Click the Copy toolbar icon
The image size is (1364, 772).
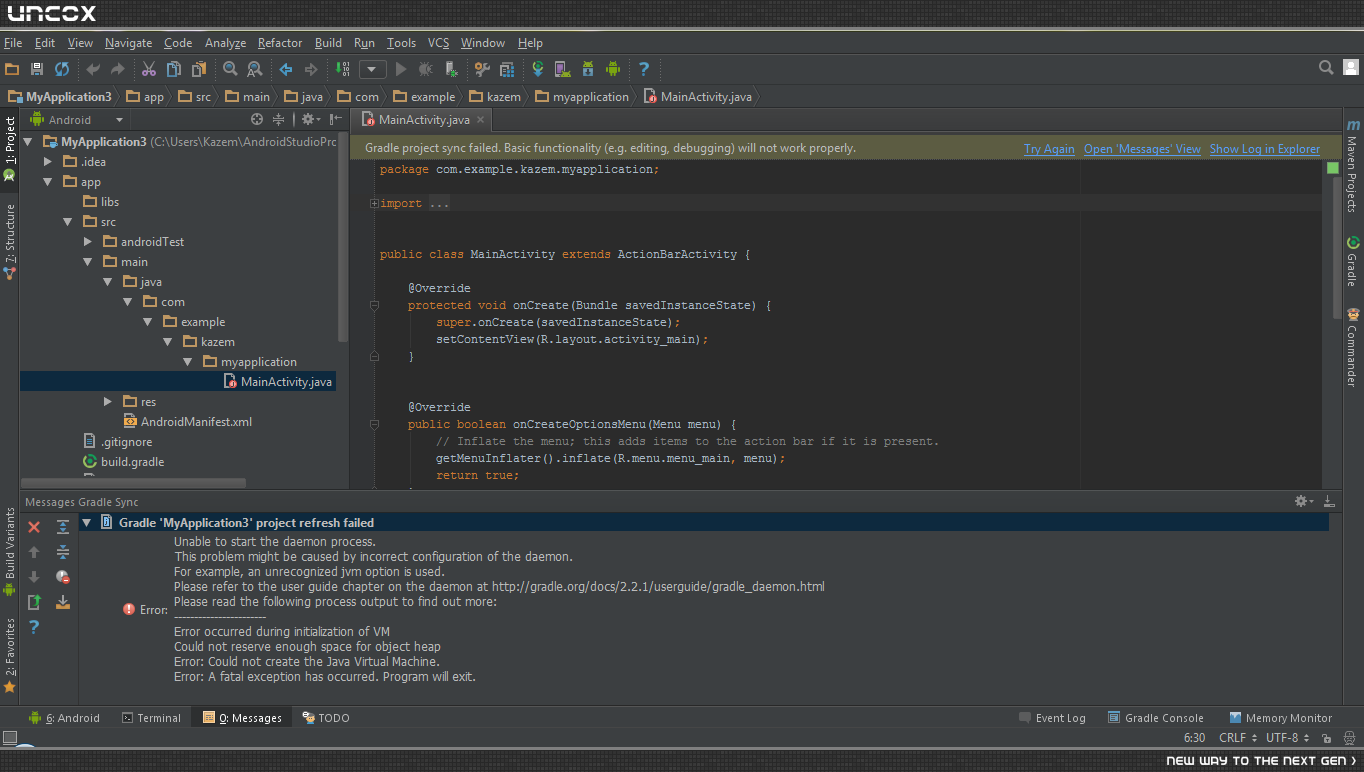[x=174, y=69]
